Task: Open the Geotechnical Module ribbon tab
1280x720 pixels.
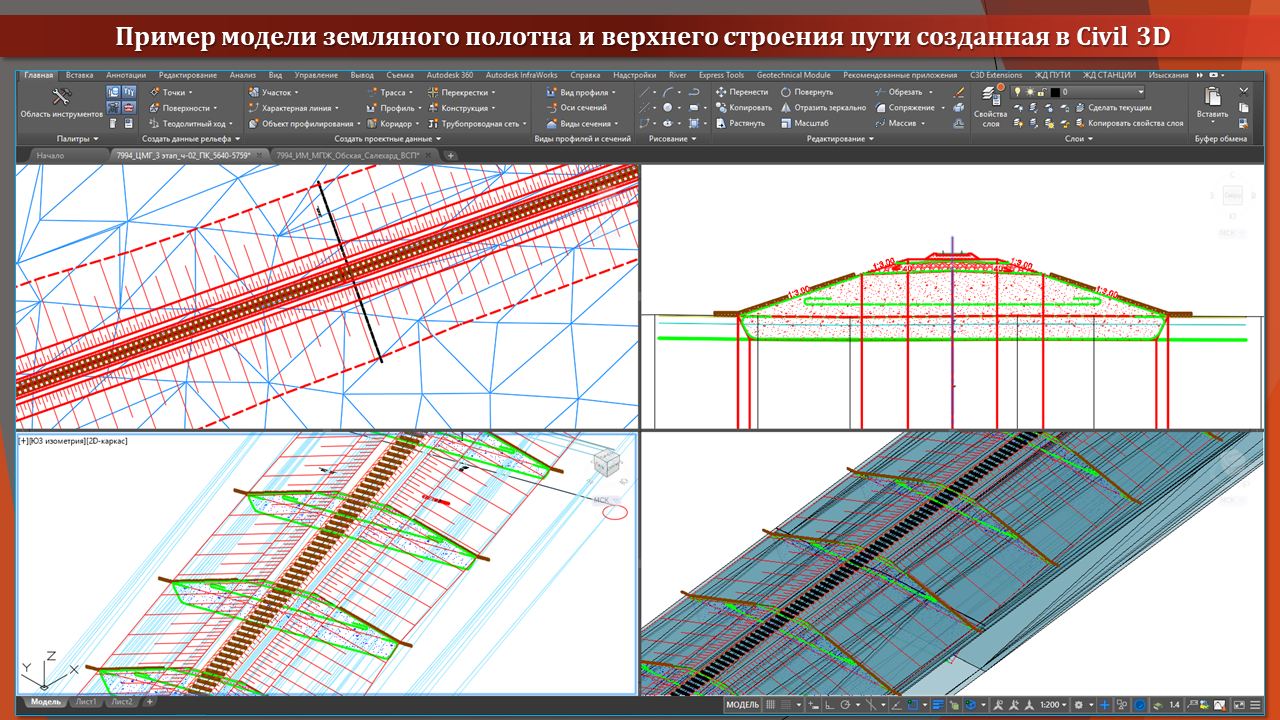Action: tap(794, 75)
